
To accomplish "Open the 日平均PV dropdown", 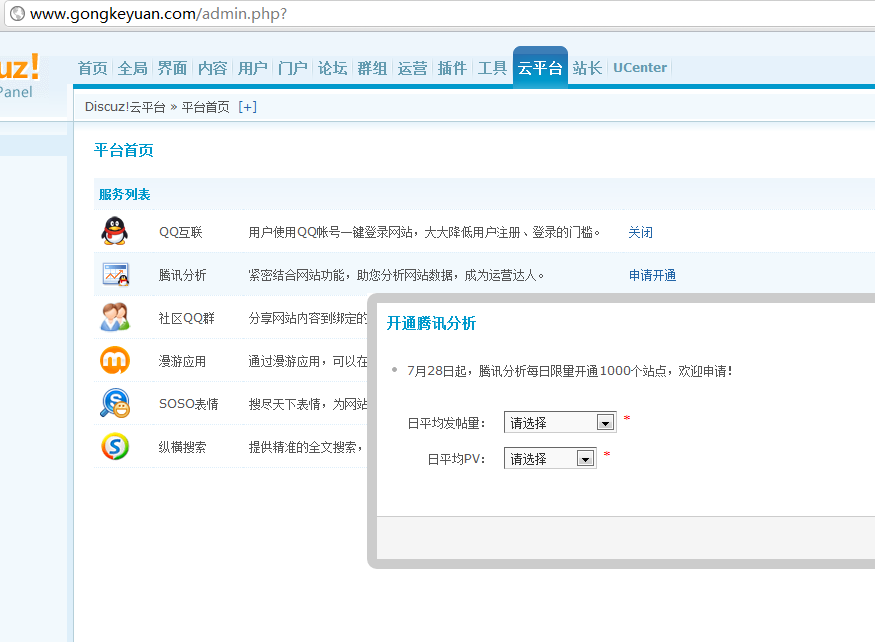I will coord(550,458).
